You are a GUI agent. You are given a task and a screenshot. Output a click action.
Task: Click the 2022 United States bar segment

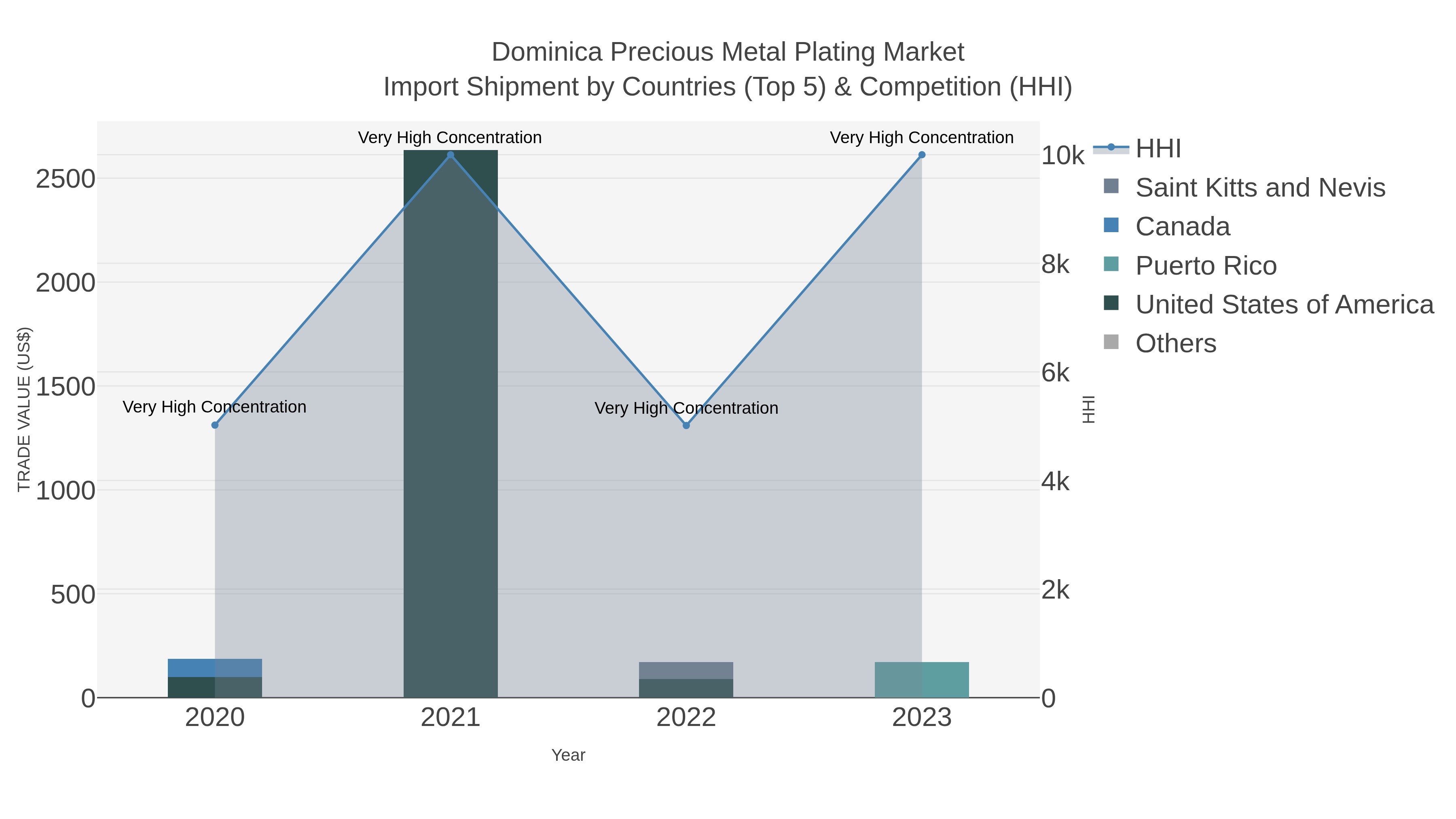686,688
